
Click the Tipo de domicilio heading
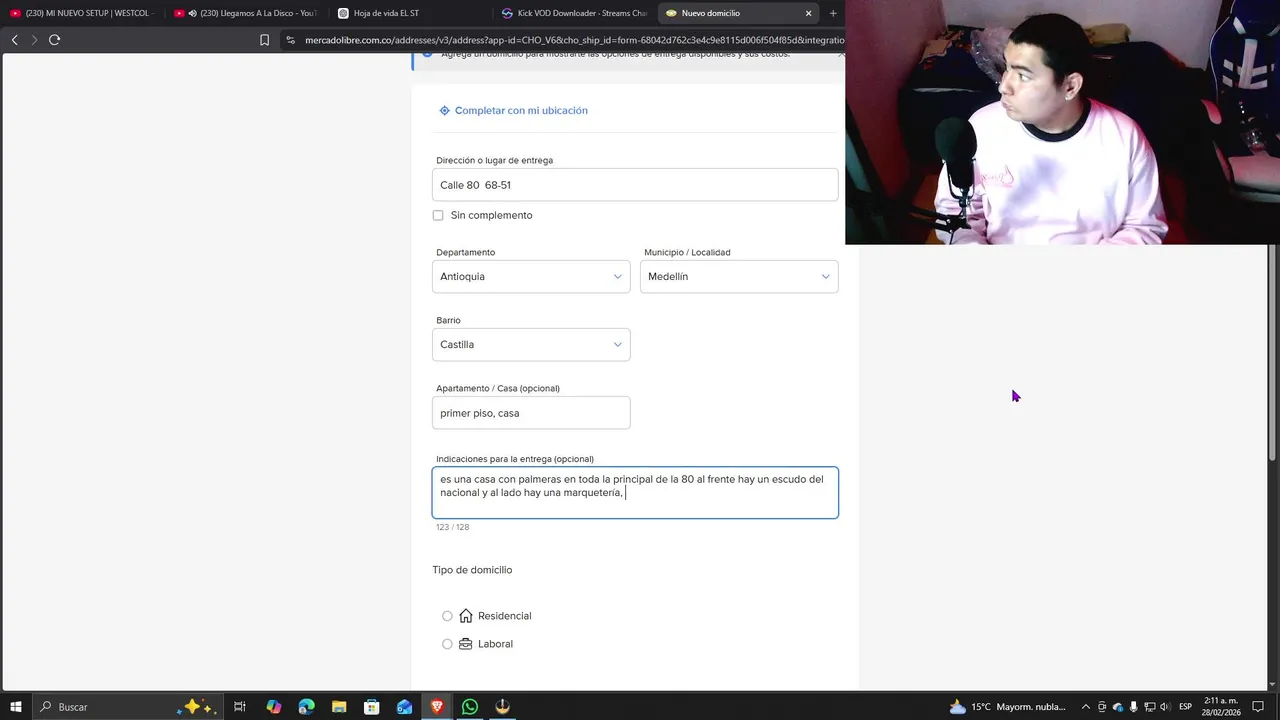coord(472,570)
